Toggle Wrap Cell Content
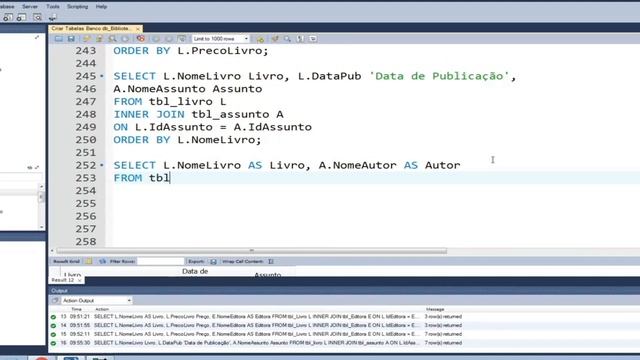 (x=271, y=261)
